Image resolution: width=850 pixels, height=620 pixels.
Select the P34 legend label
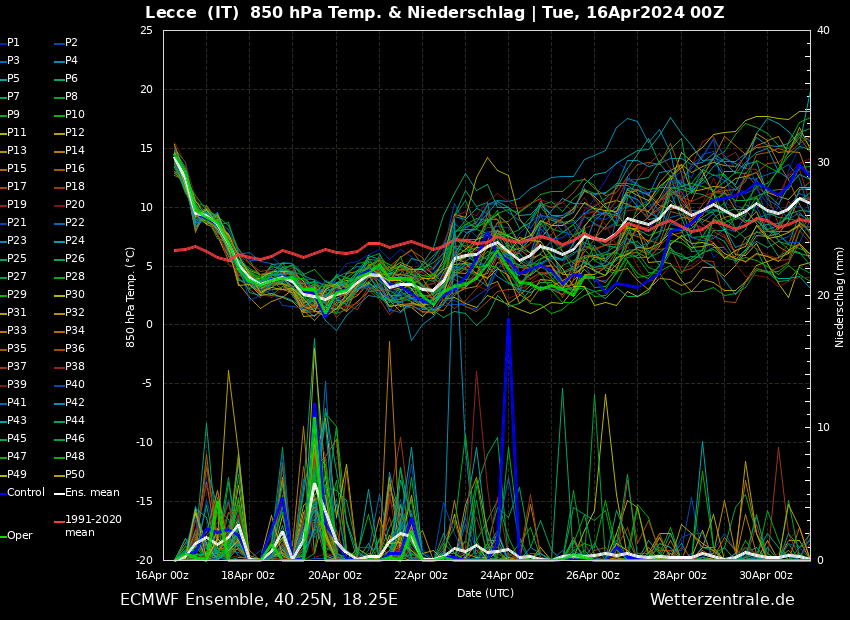pyautogui.click(x=69, y=330)
